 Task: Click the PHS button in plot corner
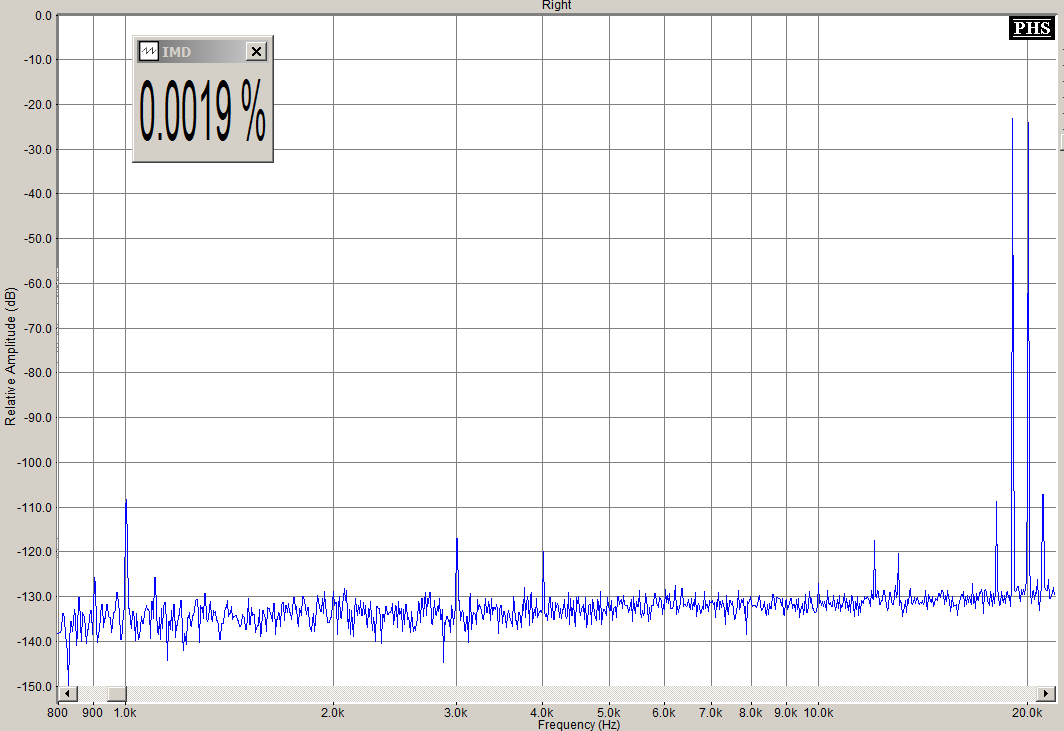(x=1031, y=28)
